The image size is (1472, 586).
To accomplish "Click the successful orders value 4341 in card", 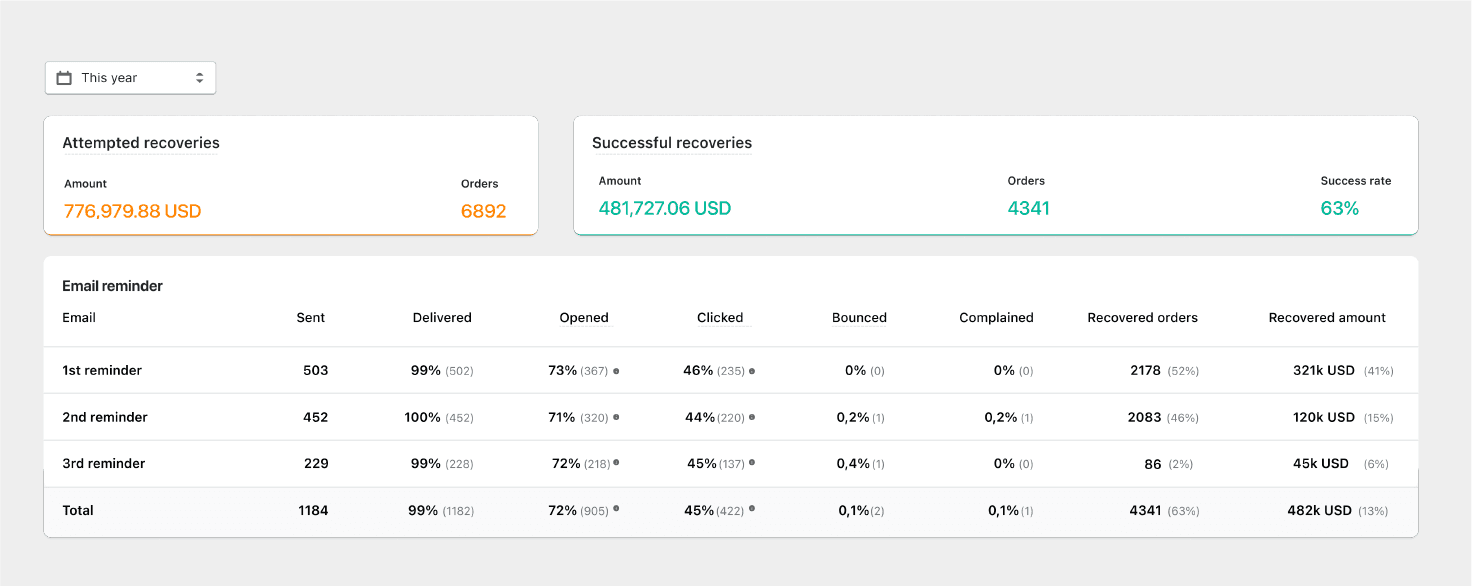I will (x=1029, y=208).
